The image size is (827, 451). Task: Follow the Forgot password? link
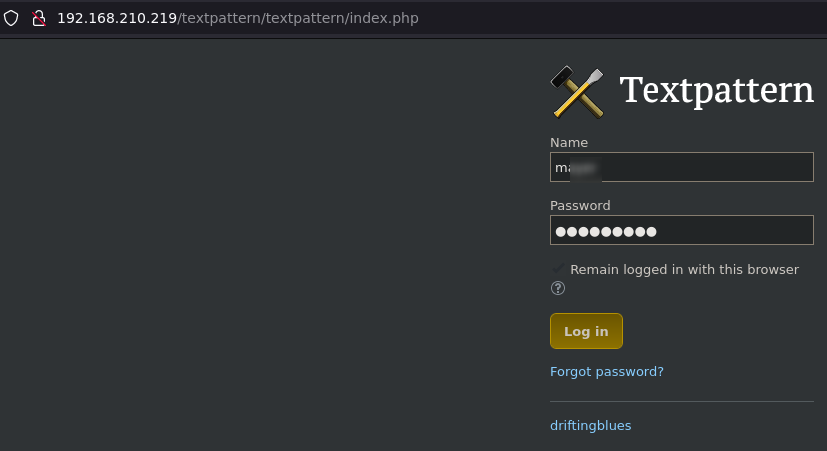606,372
